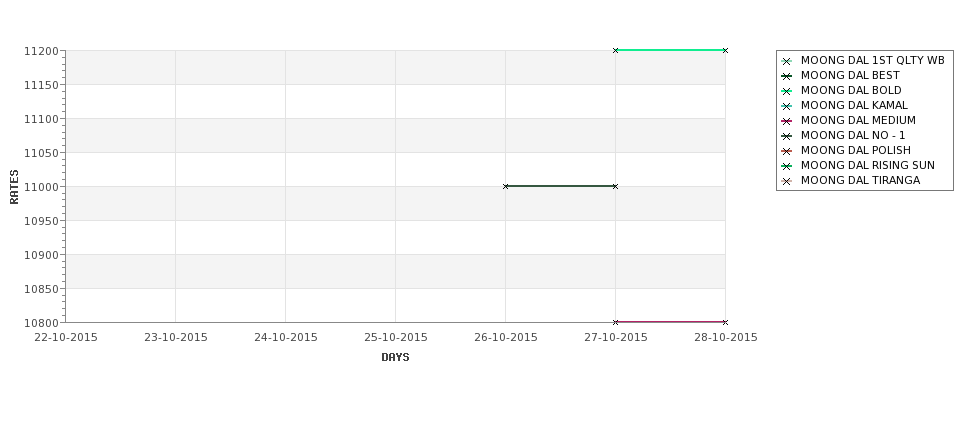Image resolution: width=975 pixels, height=429 pixels.
Task: Click the 10800 data point on 28-10-2015
Action: pos(725,322)
